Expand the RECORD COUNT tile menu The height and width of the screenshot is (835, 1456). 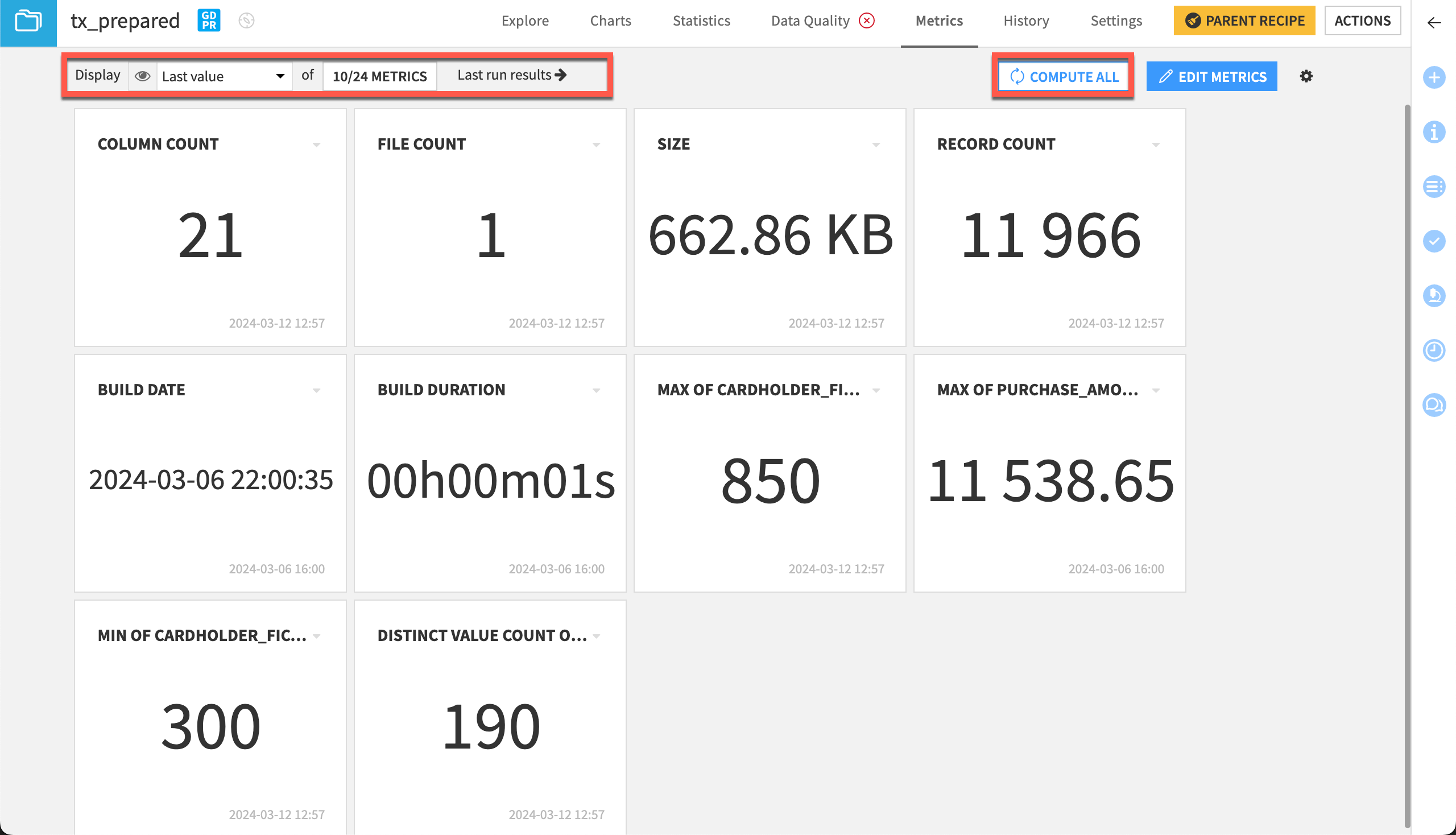coord(1156,145)
